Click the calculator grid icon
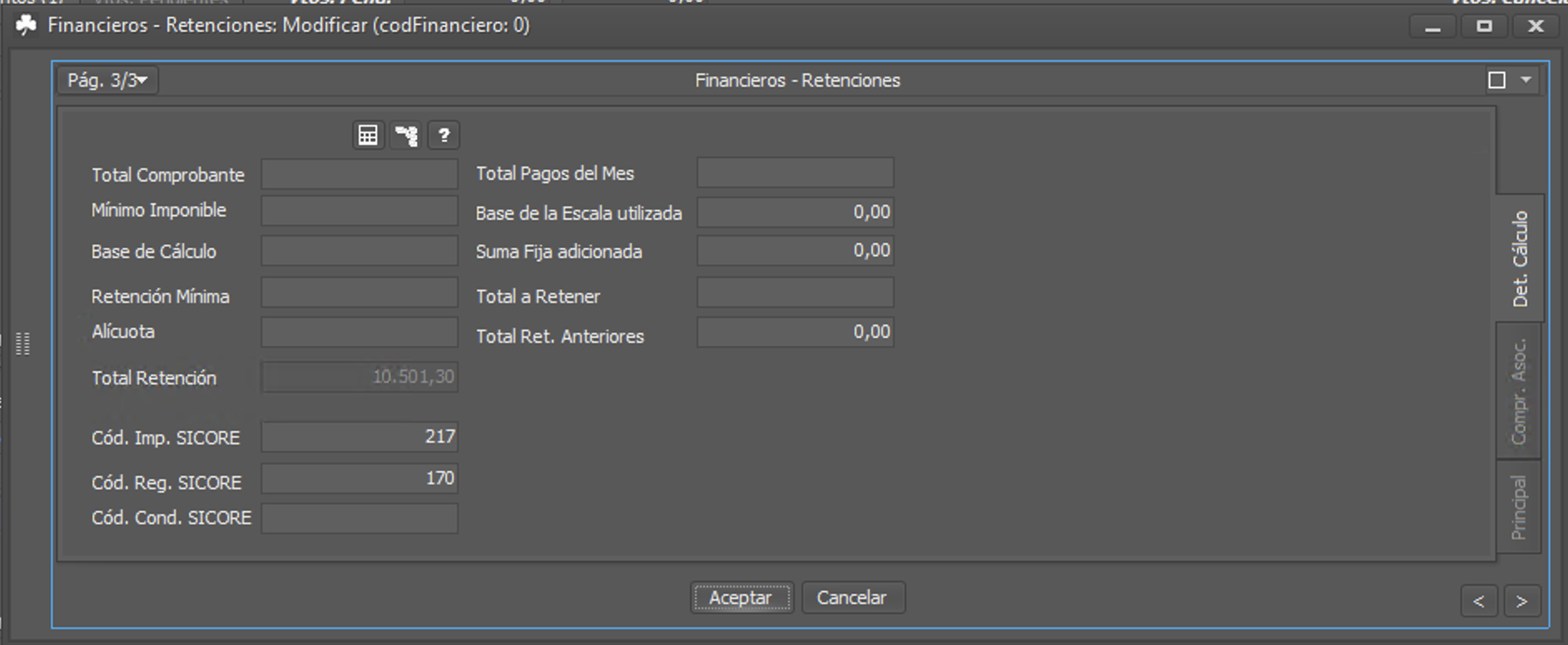The width and height of the screenshot is (1568, 645). 368,135
